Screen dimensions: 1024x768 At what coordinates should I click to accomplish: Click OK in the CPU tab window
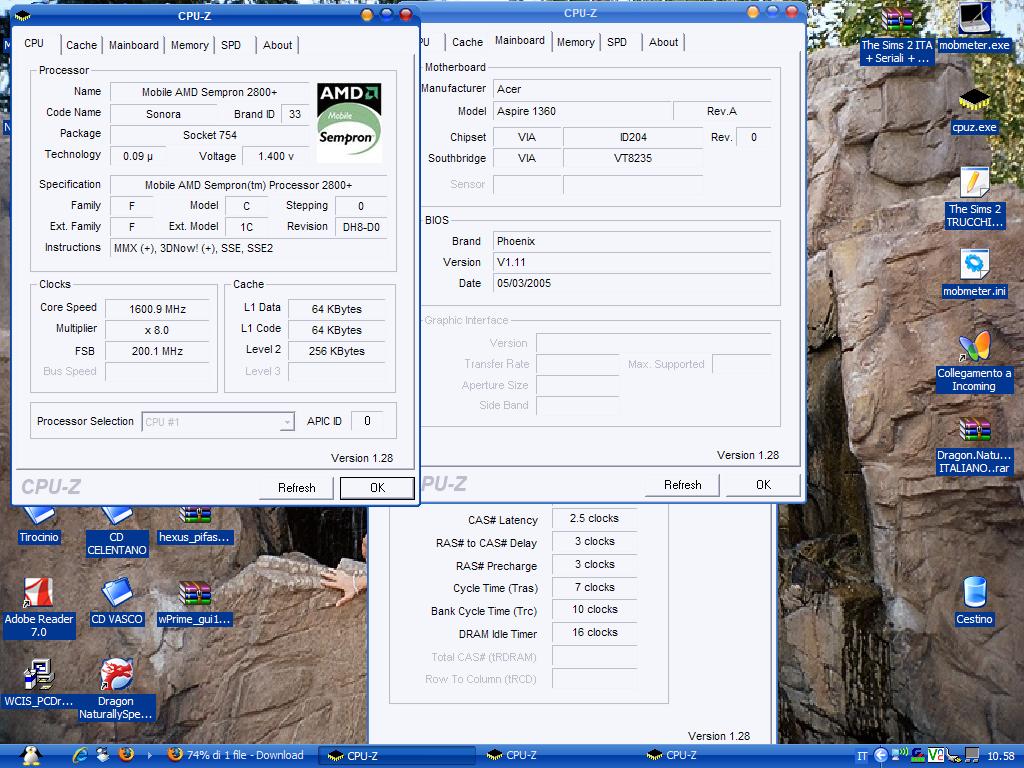(377, 488)
